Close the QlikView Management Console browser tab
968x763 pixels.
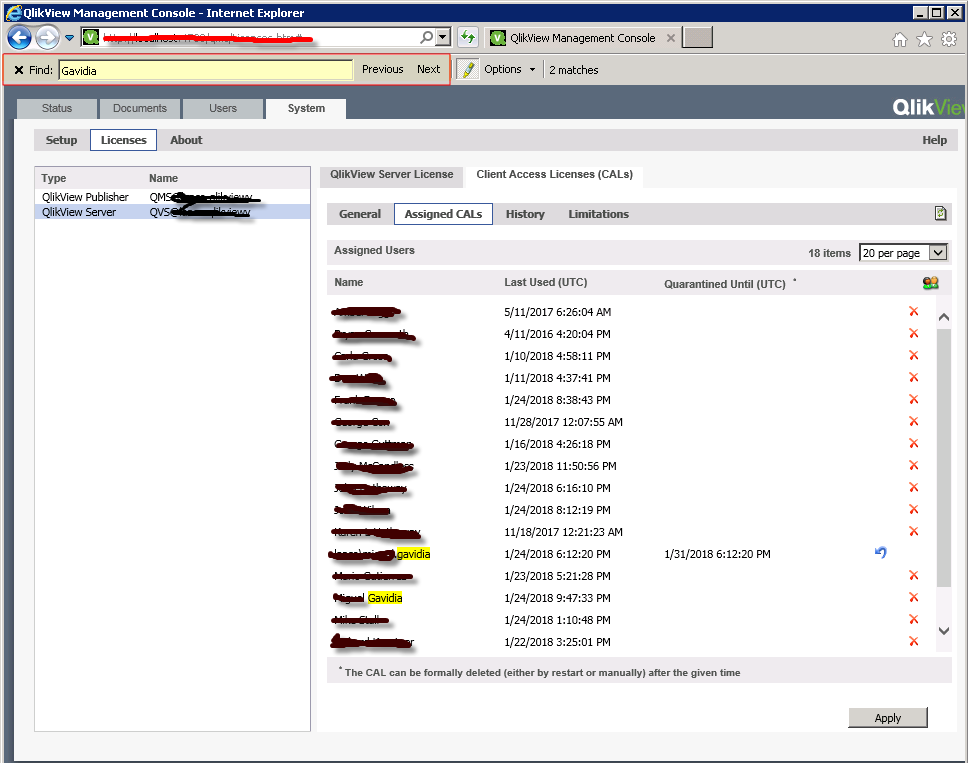[671, 38]
